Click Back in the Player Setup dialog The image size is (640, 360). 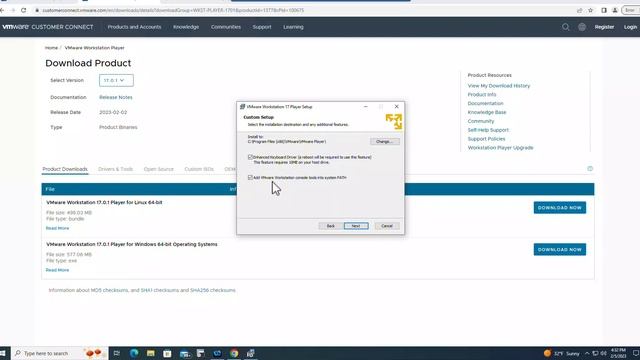pos(331,226)
